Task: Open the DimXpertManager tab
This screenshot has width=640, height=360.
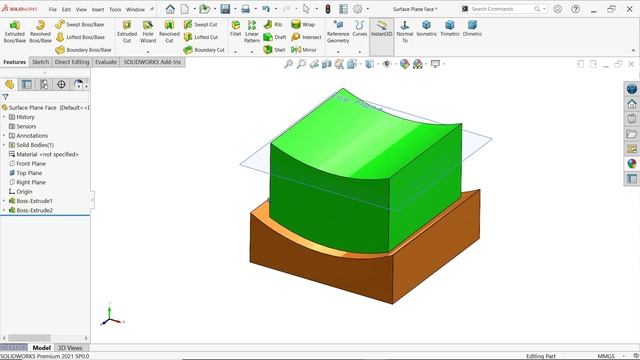Action: pyautogui.click(x=61, y=84)
